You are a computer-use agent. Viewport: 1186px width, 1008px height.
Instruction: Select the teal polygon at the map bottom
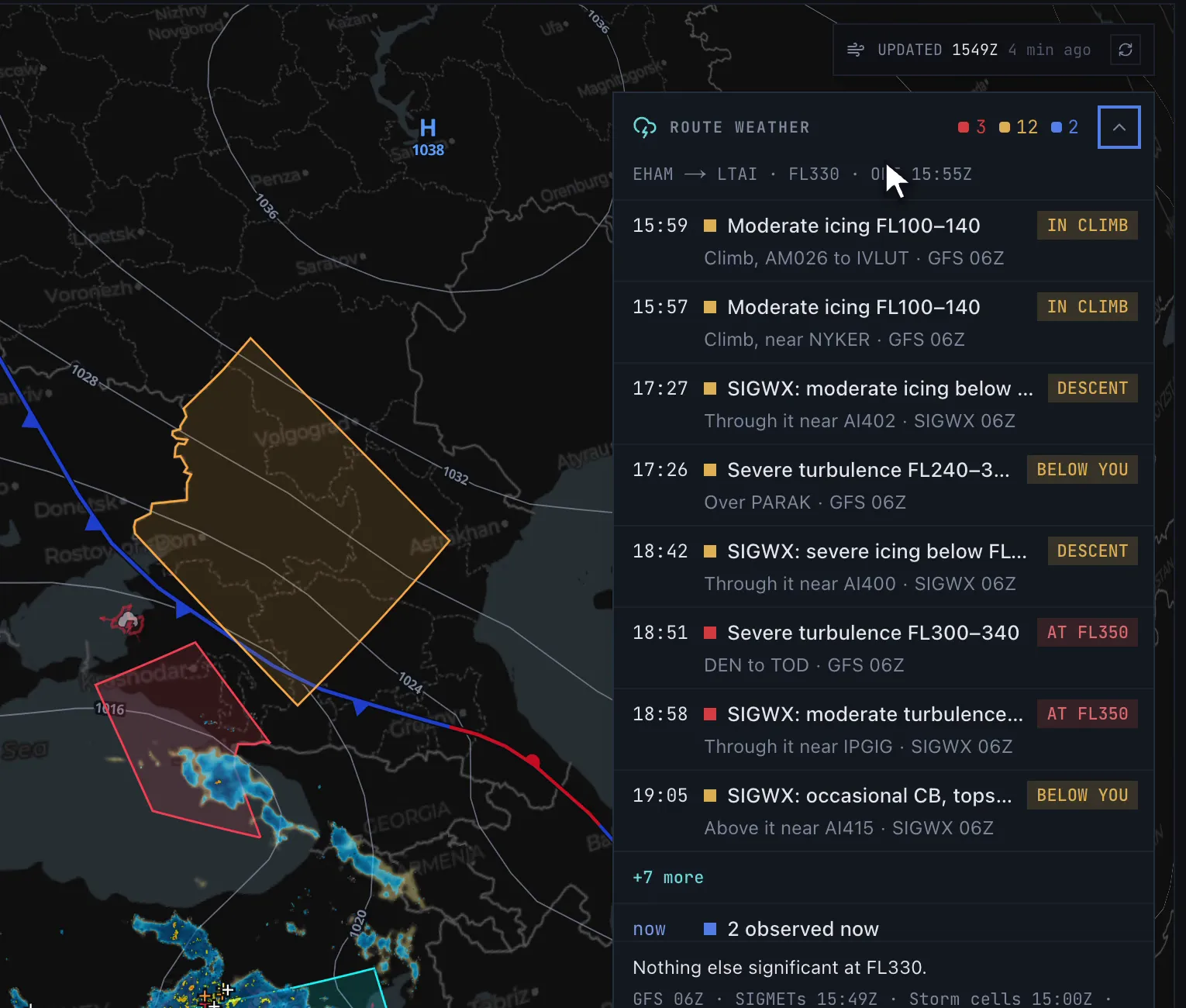coord(341,989)
